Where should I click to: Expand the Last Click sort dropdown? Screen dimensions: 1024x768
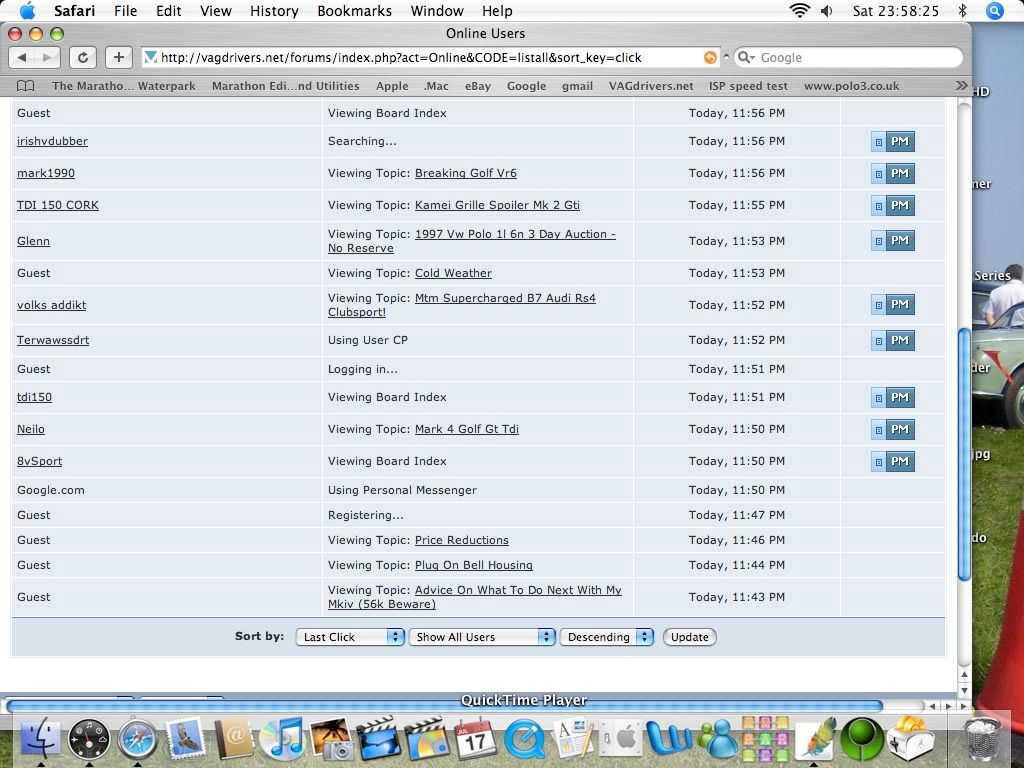point(350,637)
